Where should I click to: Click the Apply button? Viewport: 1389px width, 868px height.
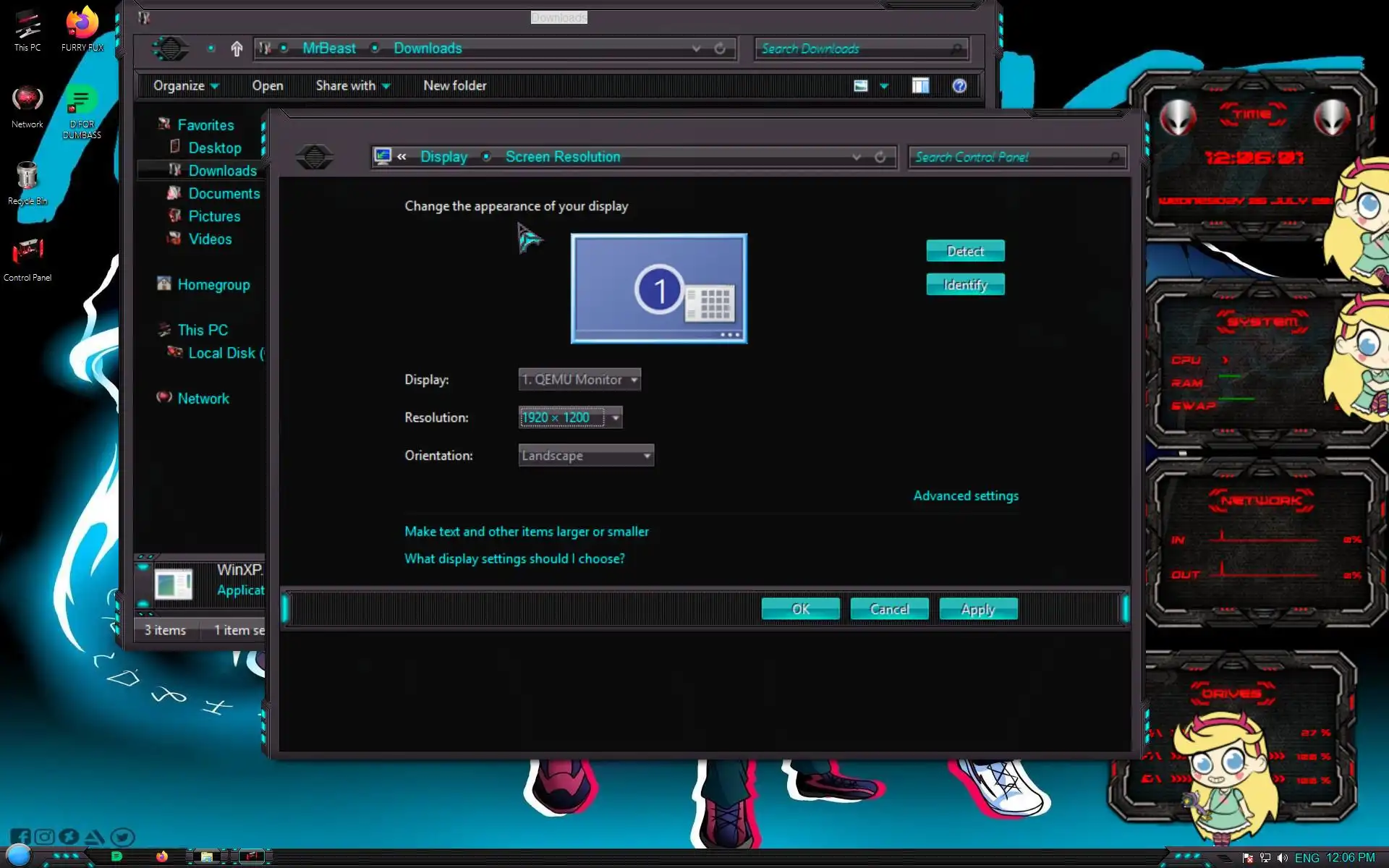click(977, 609)
